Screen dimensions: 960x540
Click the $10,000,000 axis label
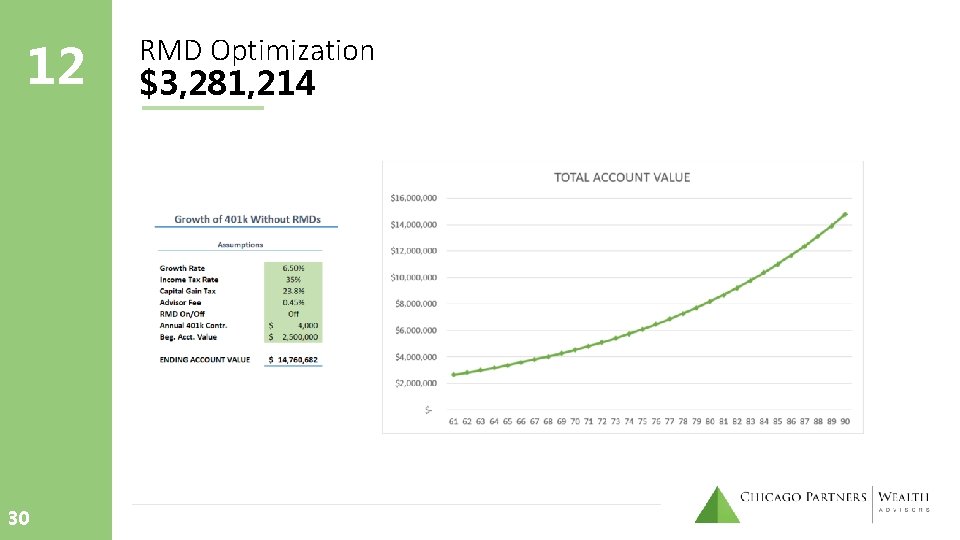click(413, 277)
